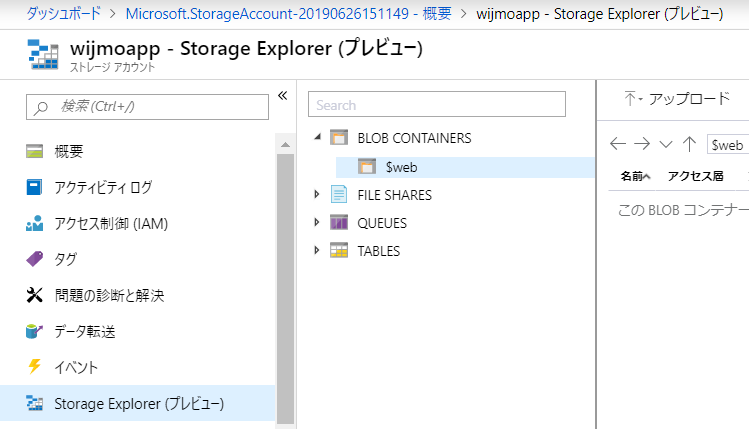The width and height of the screenshot is (749, 429).
Task: Click the upload arrow icon
Action: (x=631, y=99)
